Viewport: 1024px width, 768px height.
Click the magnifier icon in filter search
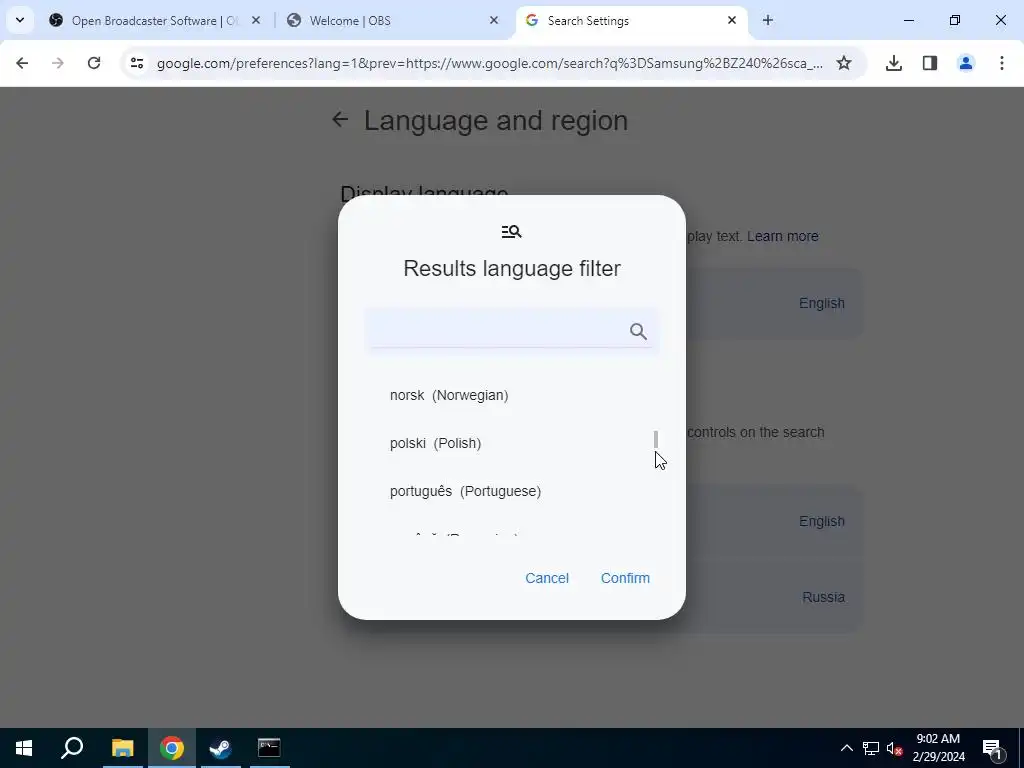638,331
